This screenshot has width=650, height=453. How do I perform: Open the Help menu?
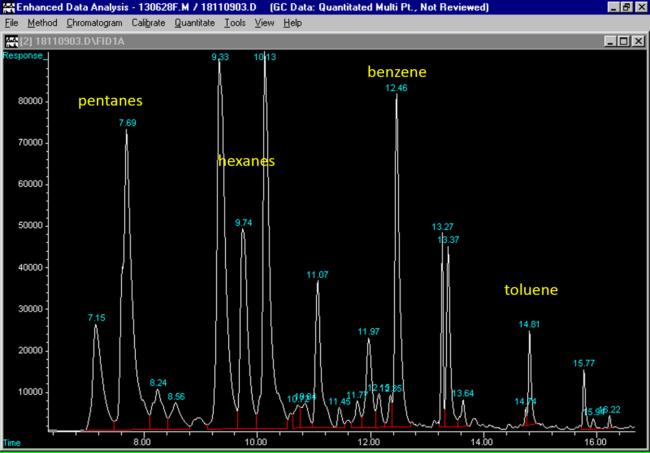(292, 22)
